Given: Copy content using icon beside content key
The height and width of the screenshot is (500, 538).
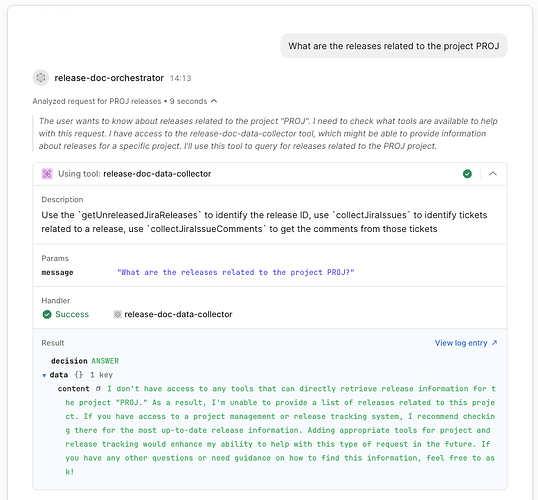Looking at the screenshot, I should [x=98, y=388].
